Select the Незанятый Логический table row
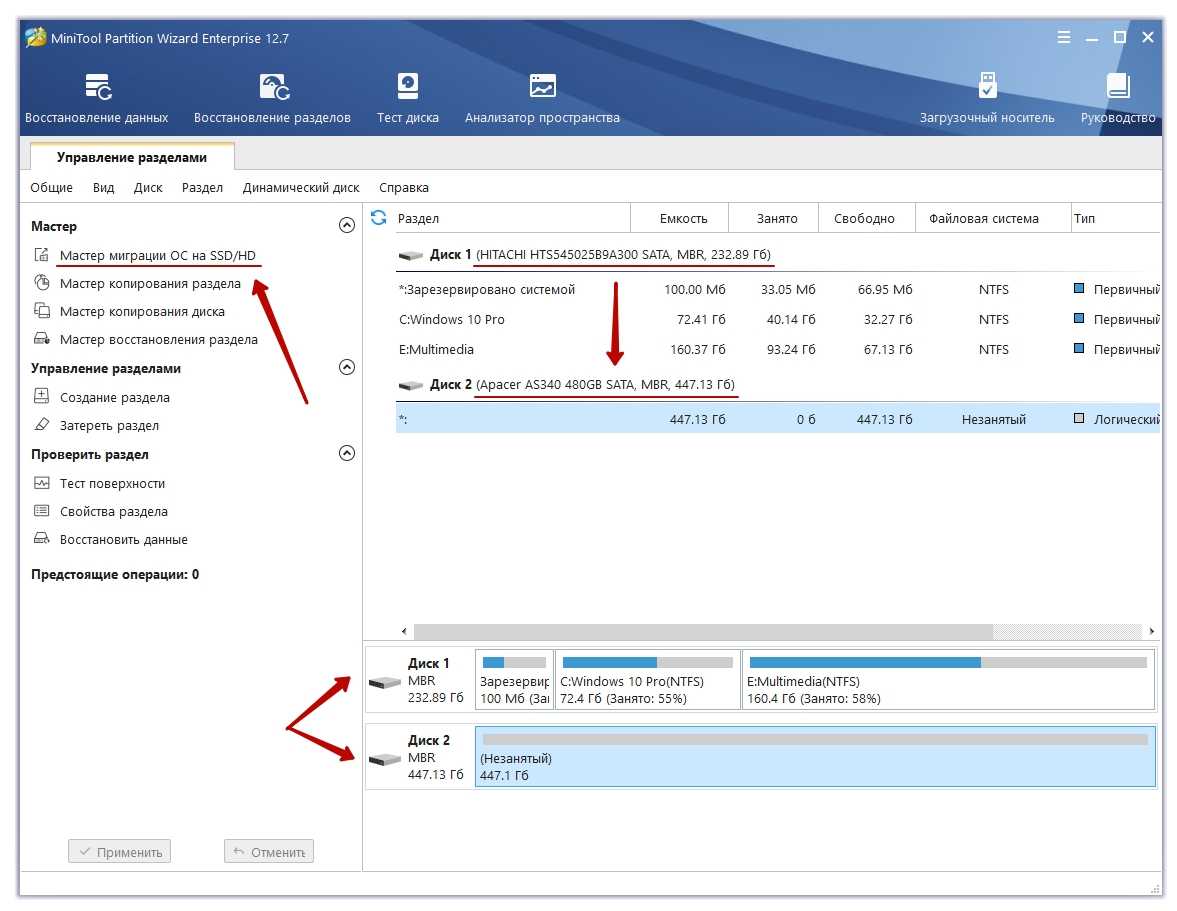 pos(778,419)
